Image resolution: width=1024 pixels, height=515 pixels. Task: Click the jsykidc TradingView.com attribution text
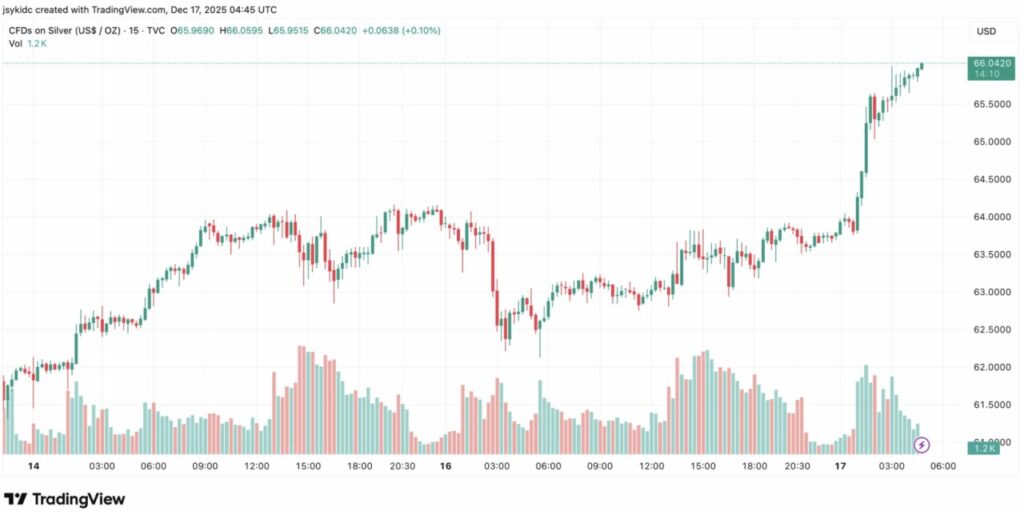(140, 10)
